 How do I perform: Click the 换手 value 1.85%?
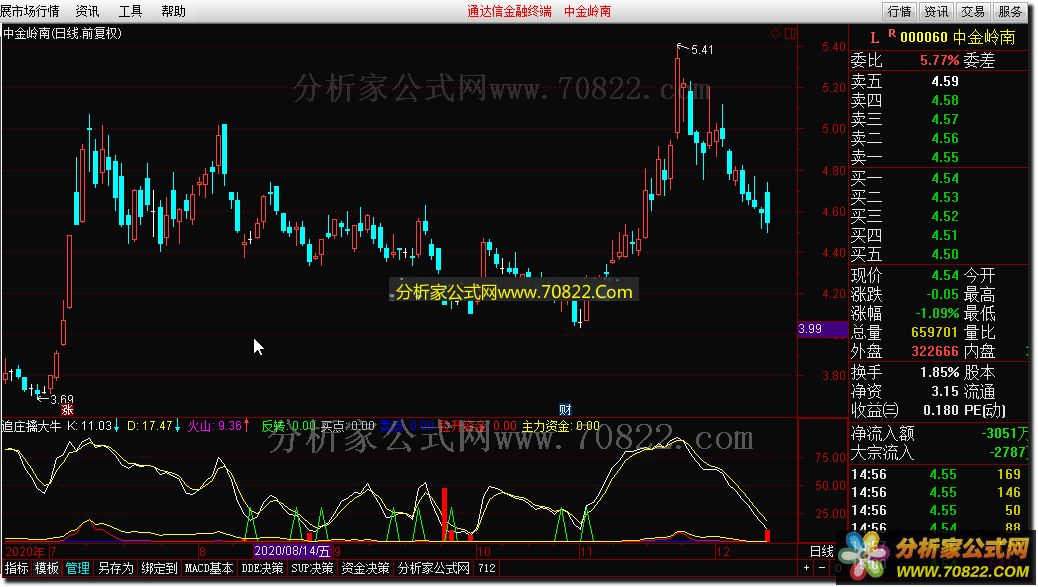click(x=939, y=373)
